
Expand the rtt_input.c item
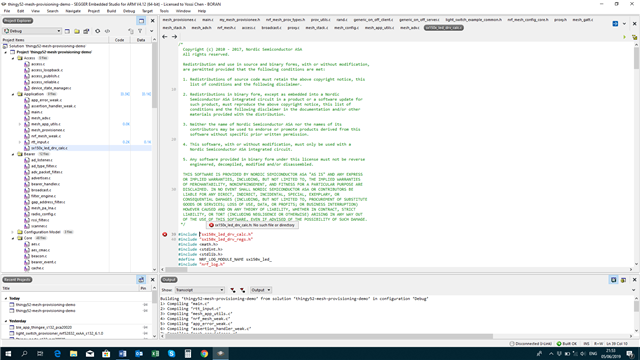click(x=20, y=142)
